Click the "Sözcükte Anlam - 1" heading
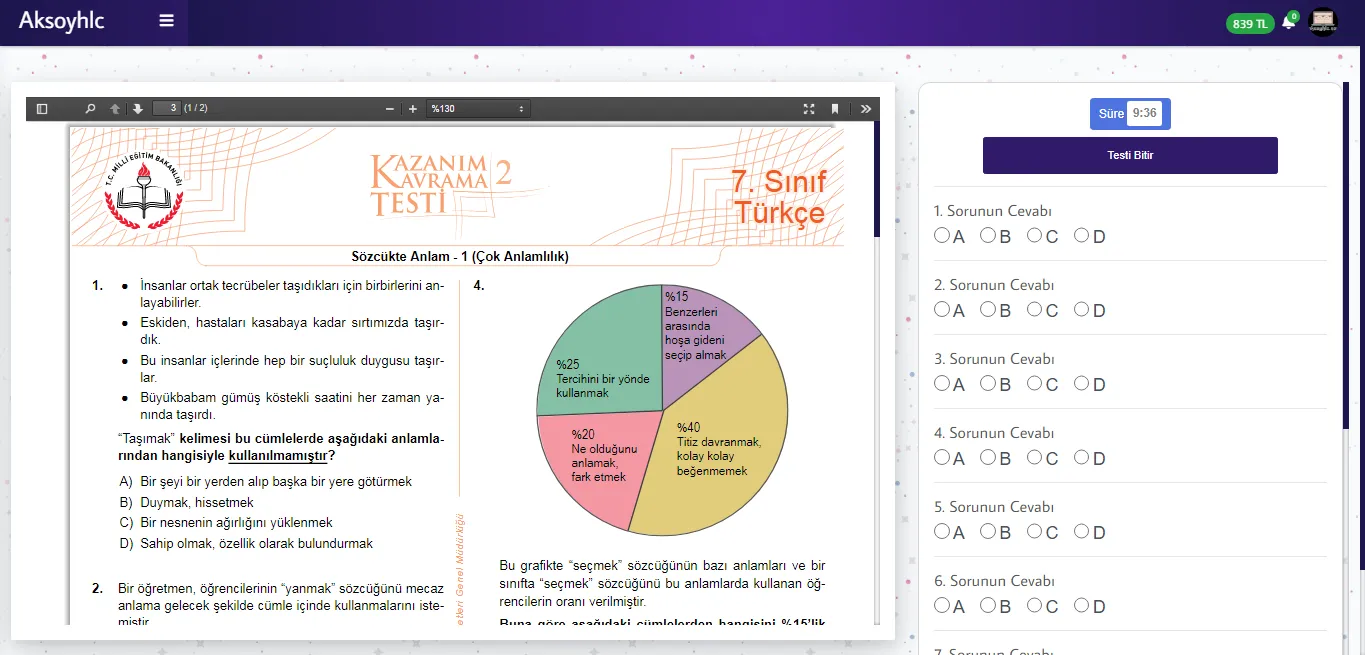The height and width of the screenshot is (655, 1365). 460,256
